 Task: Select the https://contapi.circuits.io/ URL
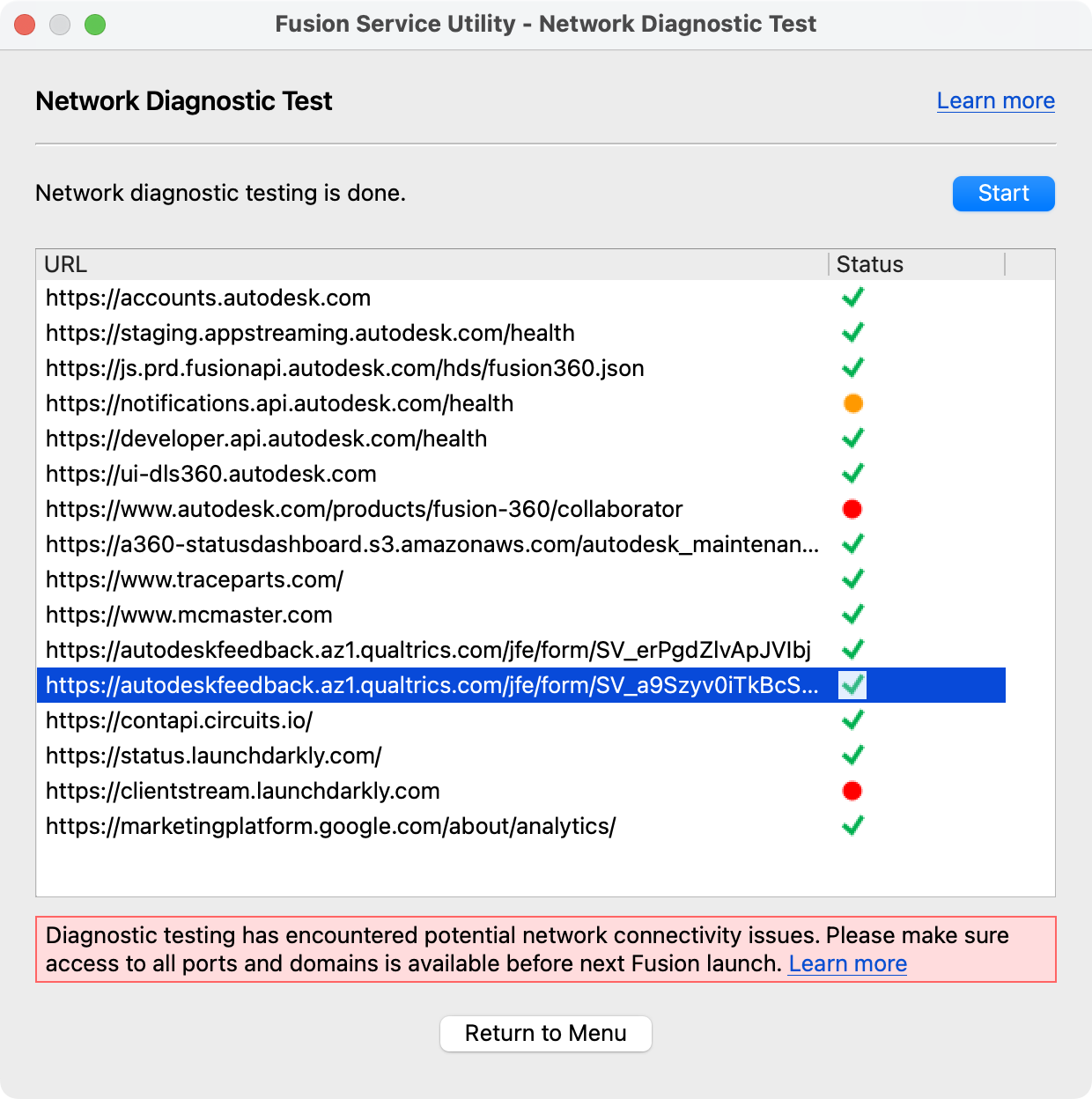180,721
